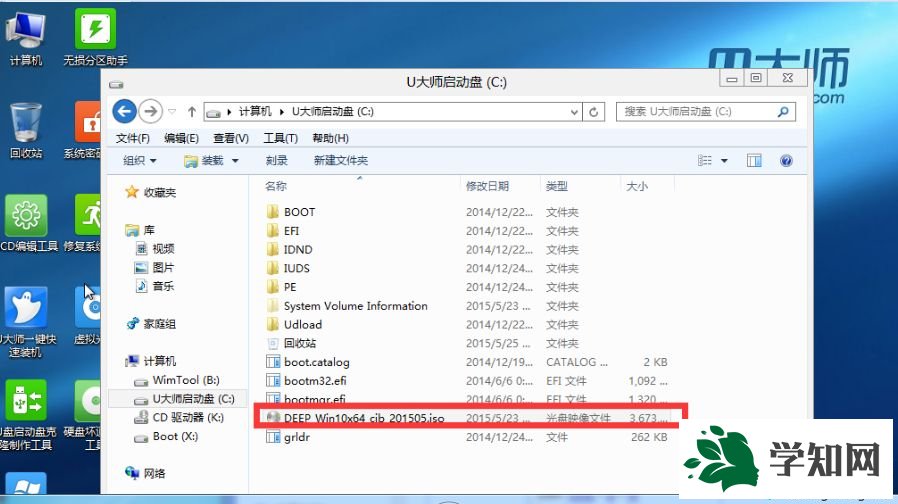Open CD 驱动器 (K:) in sidebar
The height and width of the screenshot is (504, 898).
coord(179,418)
